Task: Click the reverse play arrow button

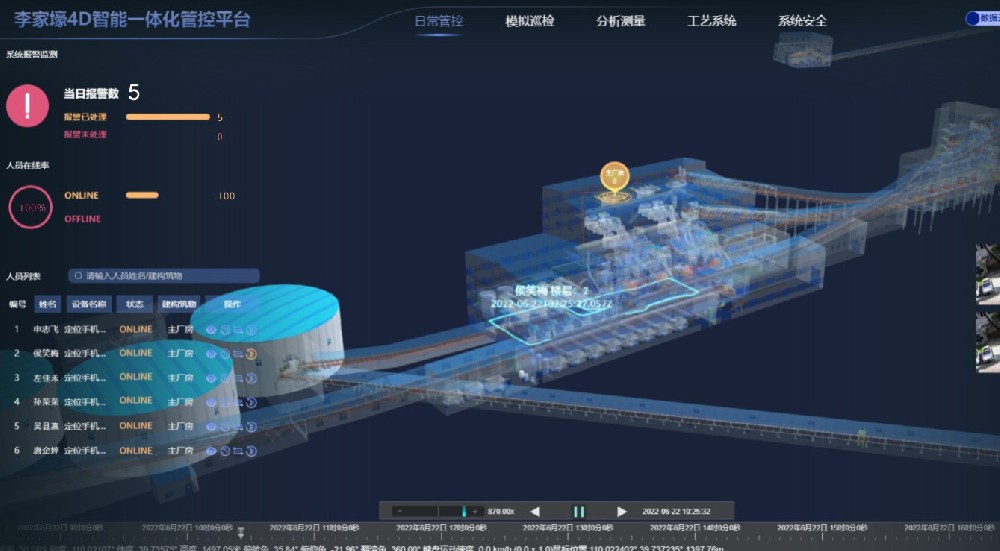Action: coord(535,511)
